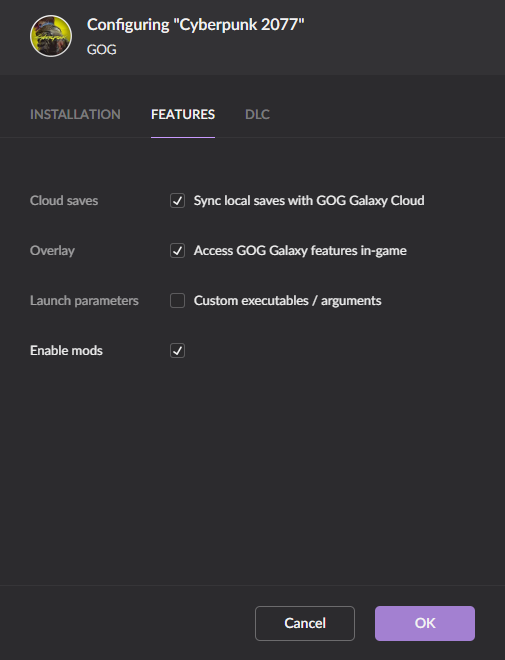The image size is (505, 660).
Task: Click 'Custom executables / arguments' label text
Action: (287, 301)
